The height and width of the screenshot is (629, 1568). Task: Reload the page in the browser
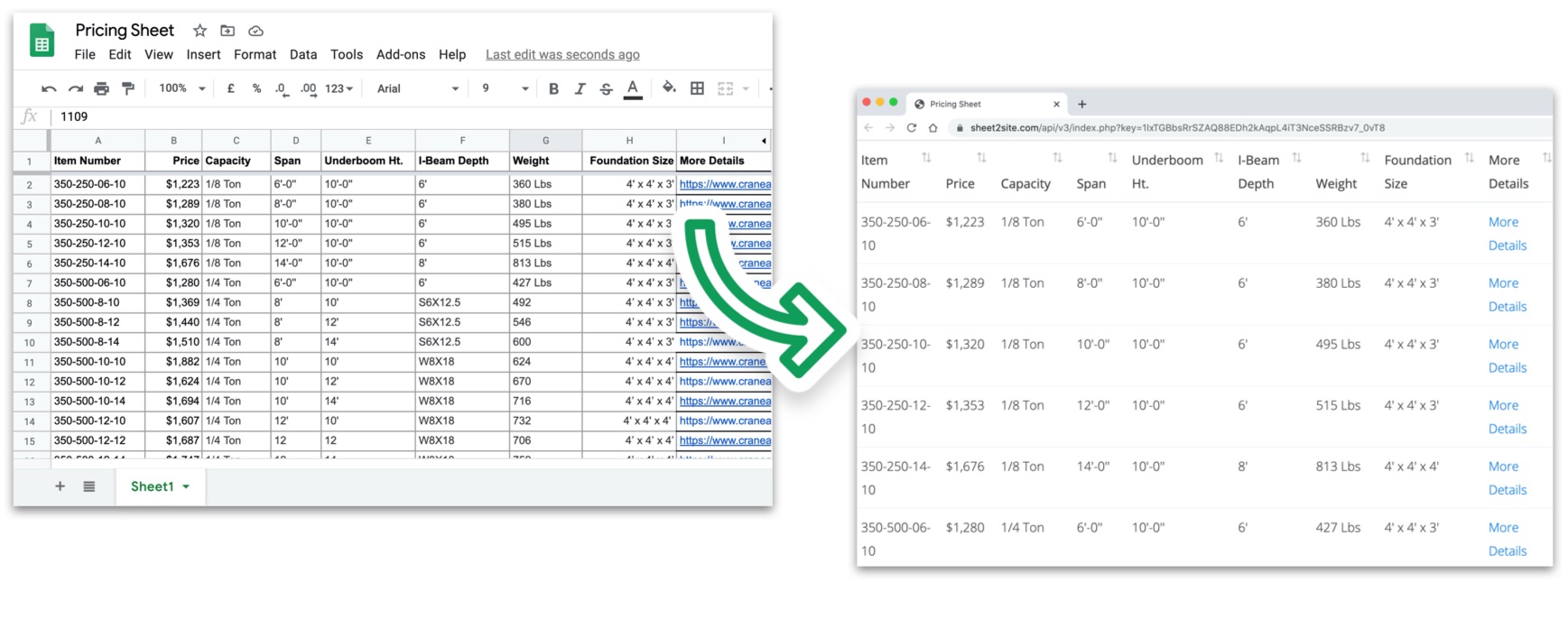coord(912,128)
